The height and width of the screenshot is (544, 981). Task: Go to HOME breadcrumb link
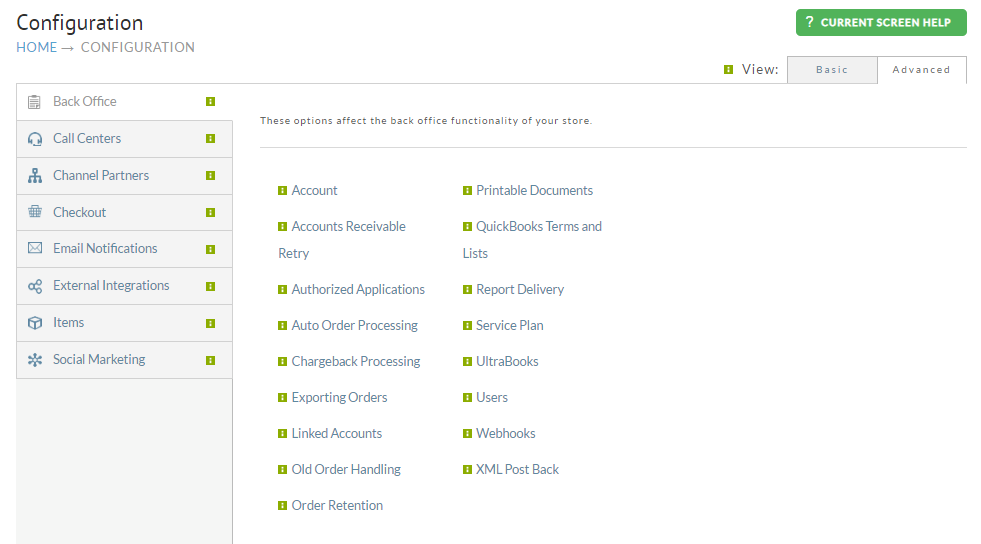click(x=36, y=48)
